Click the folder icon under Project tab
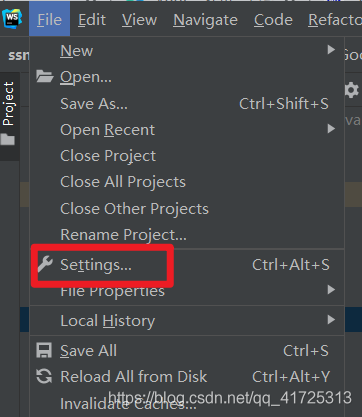The image size is (362, 417). pyautogui.click(x=8, y=139)
